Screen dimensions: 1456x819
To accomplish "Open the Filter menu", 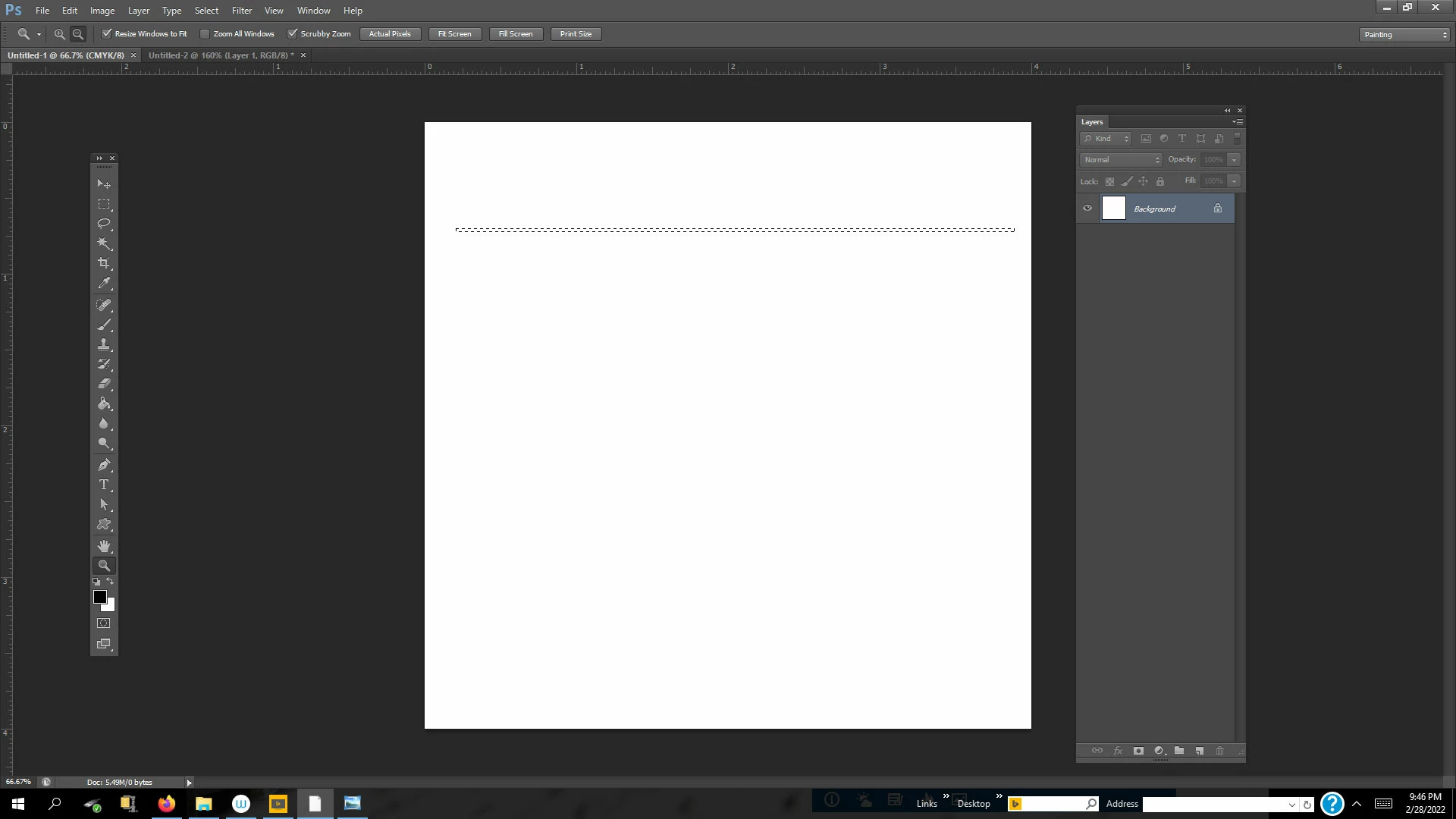I will [x=241, y=11].
